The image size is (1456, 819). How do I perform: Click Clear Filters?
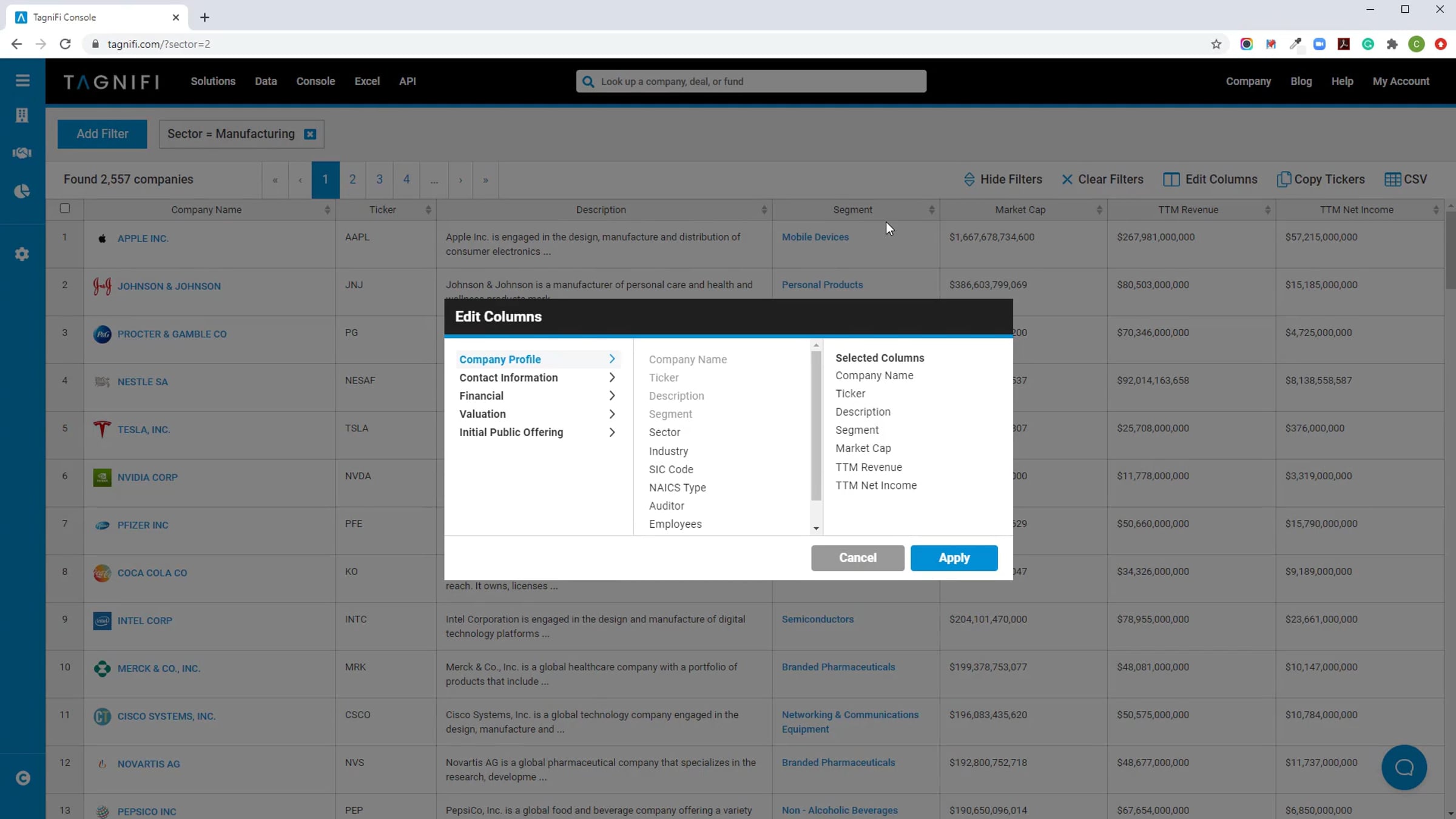[1102, 180]
